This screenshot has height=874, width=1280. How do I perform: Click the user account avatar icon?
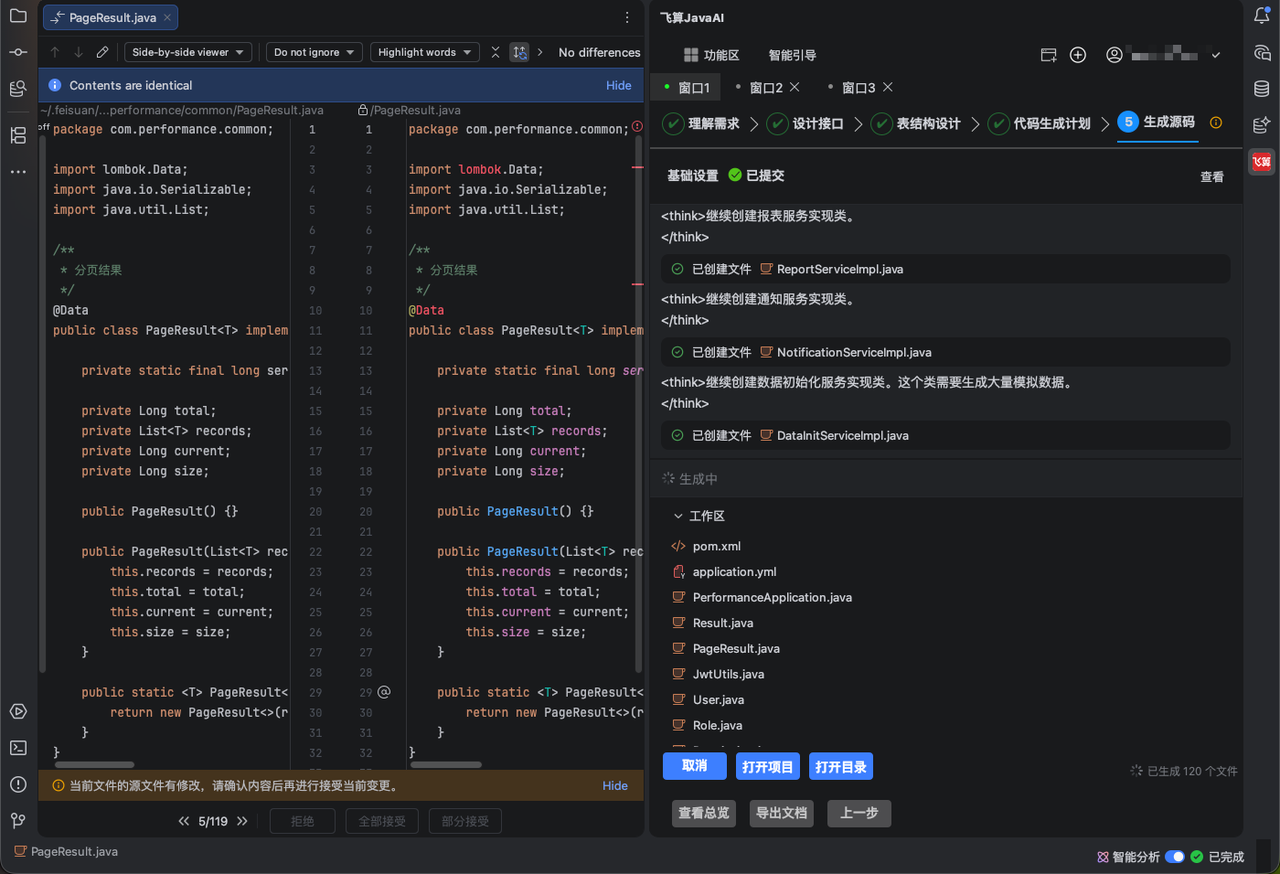point(1114,55)
